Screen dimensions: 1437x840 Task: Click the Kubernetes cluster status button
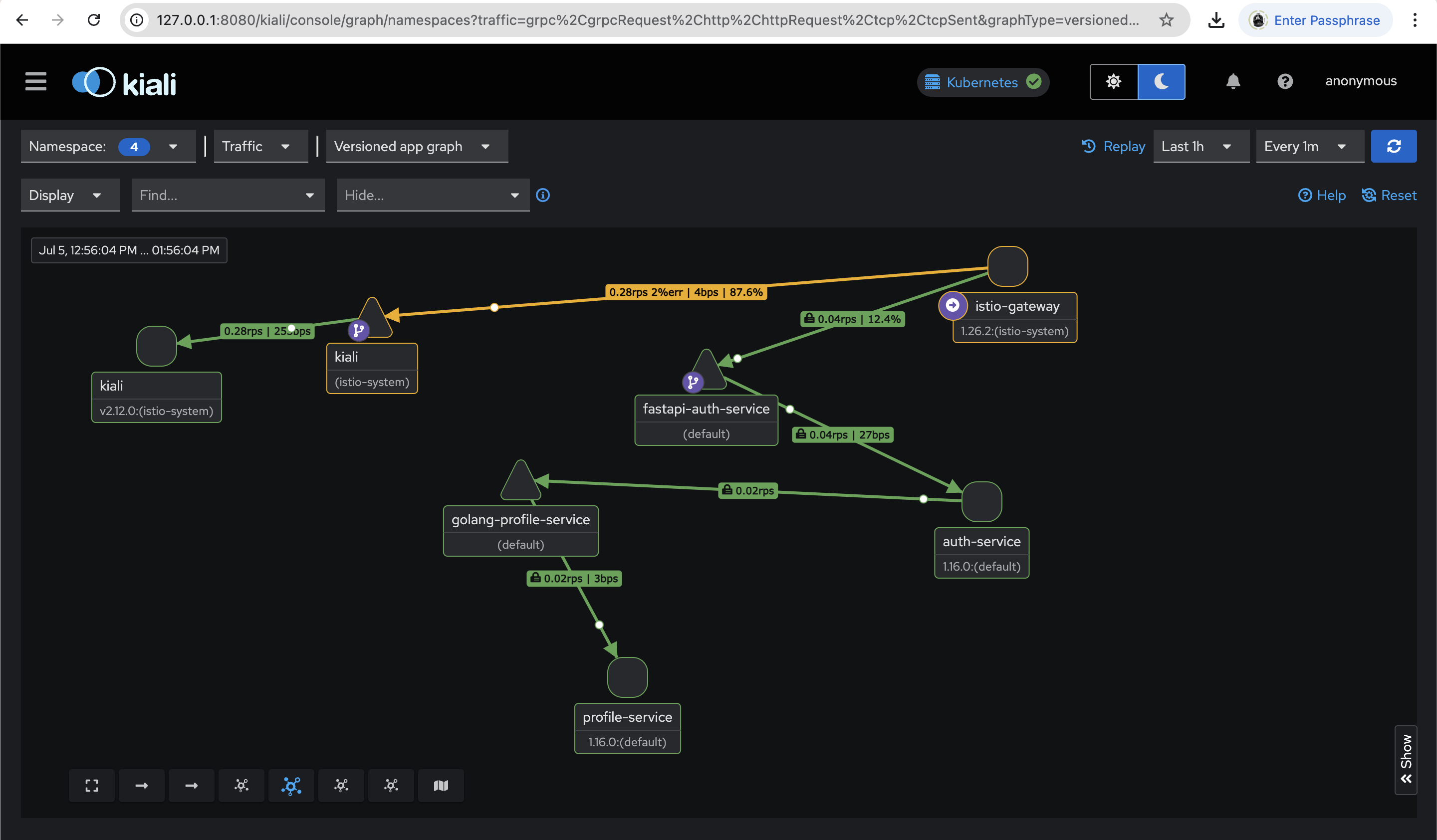click(x=982, y=82)
